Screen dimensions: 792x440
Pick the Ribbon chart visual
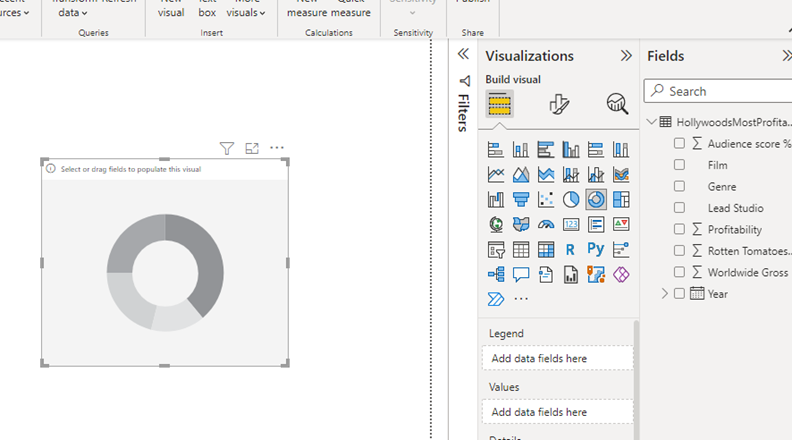(621, 175)
